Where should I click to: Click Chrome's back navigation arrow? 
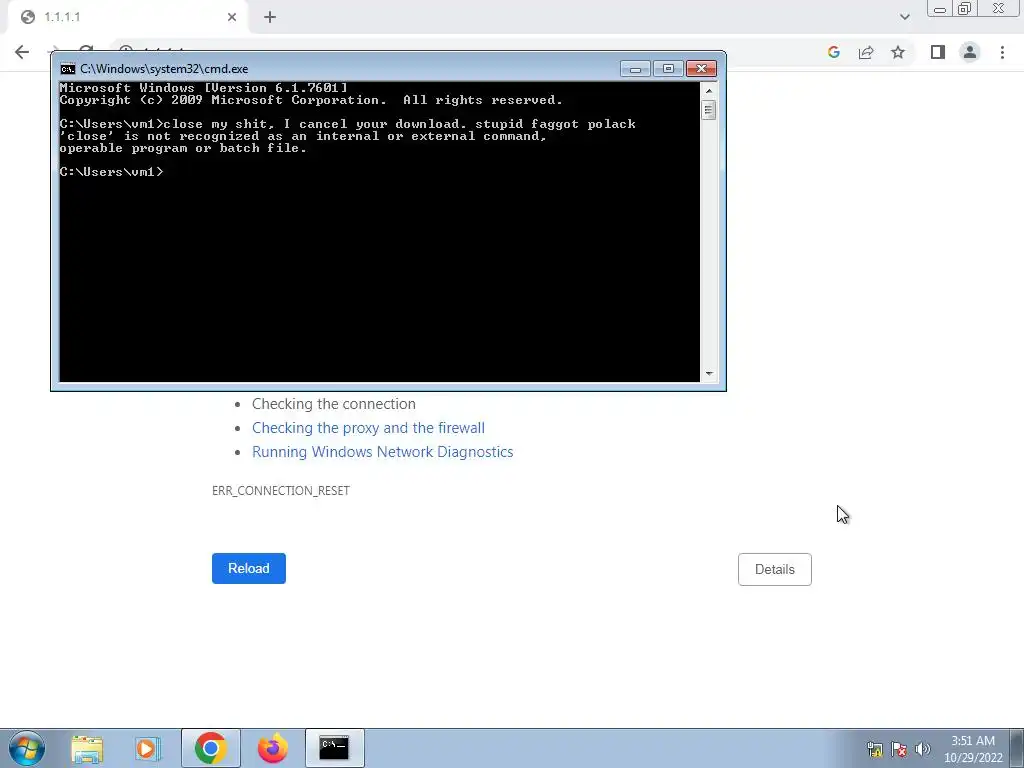click(22, 52)
